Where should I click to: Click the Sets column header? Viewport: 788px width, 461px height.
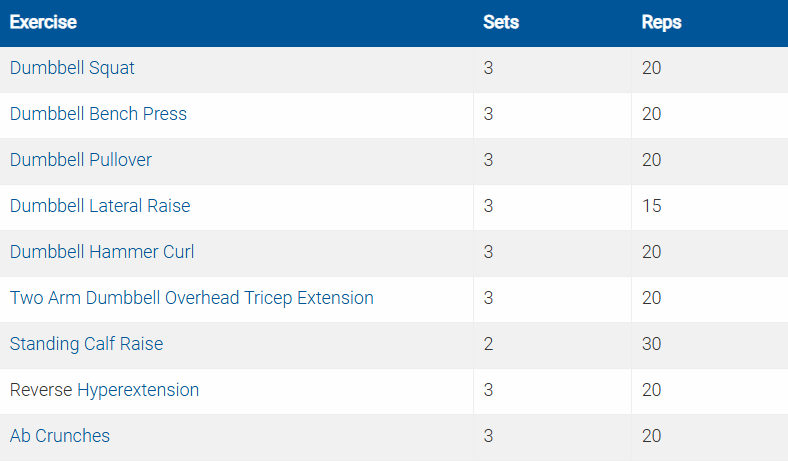[501, 23]
